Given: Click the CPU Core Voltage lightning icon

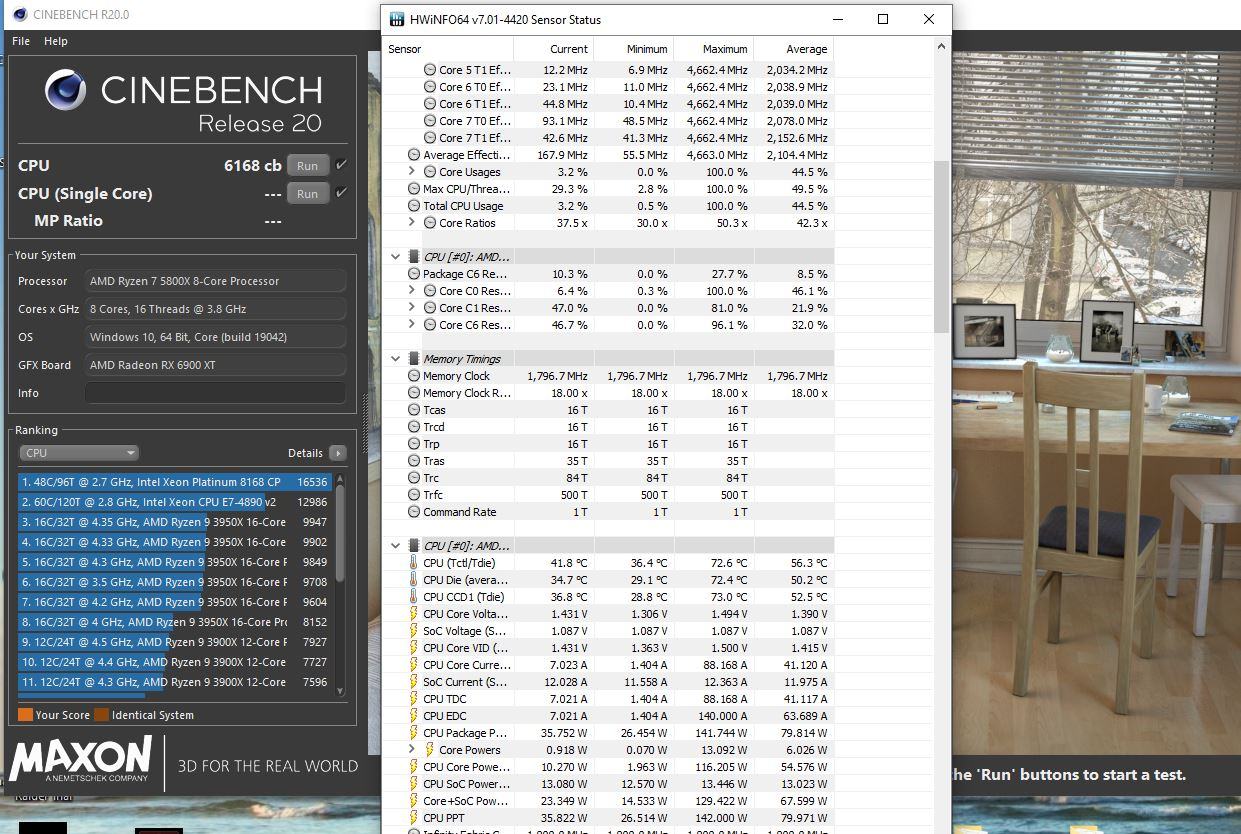Looking at the screenshot, I should click(x=413, y=614).
